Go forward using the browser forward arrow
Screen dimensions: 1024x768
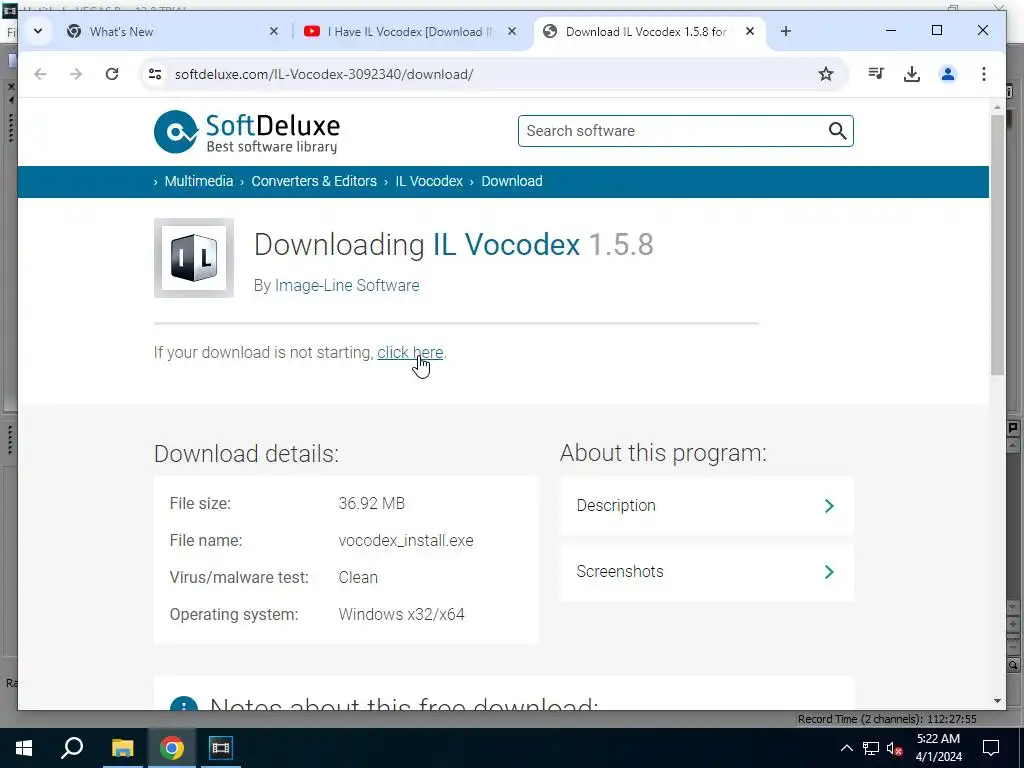pyautogui.click(x=76, y=74)
